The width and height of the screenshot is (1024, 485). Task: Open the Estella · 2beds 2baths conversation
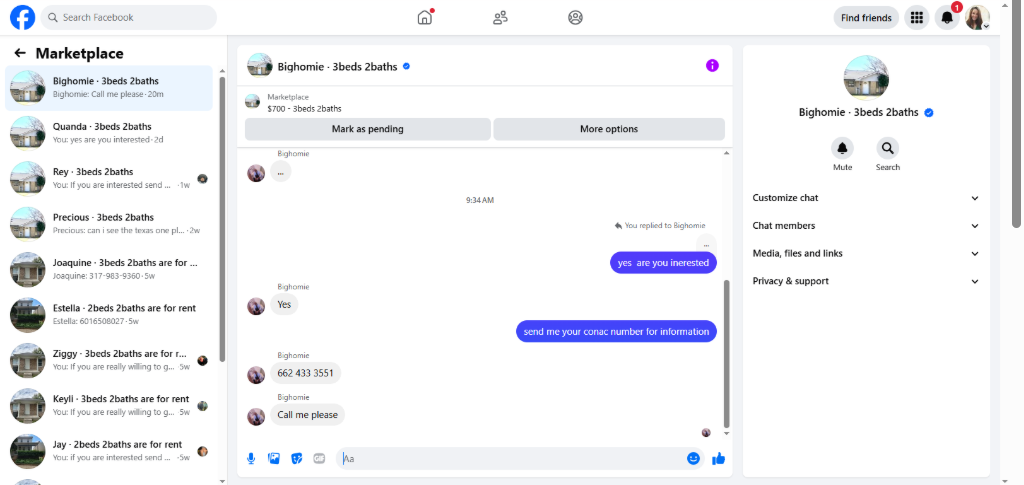[109, 315]
